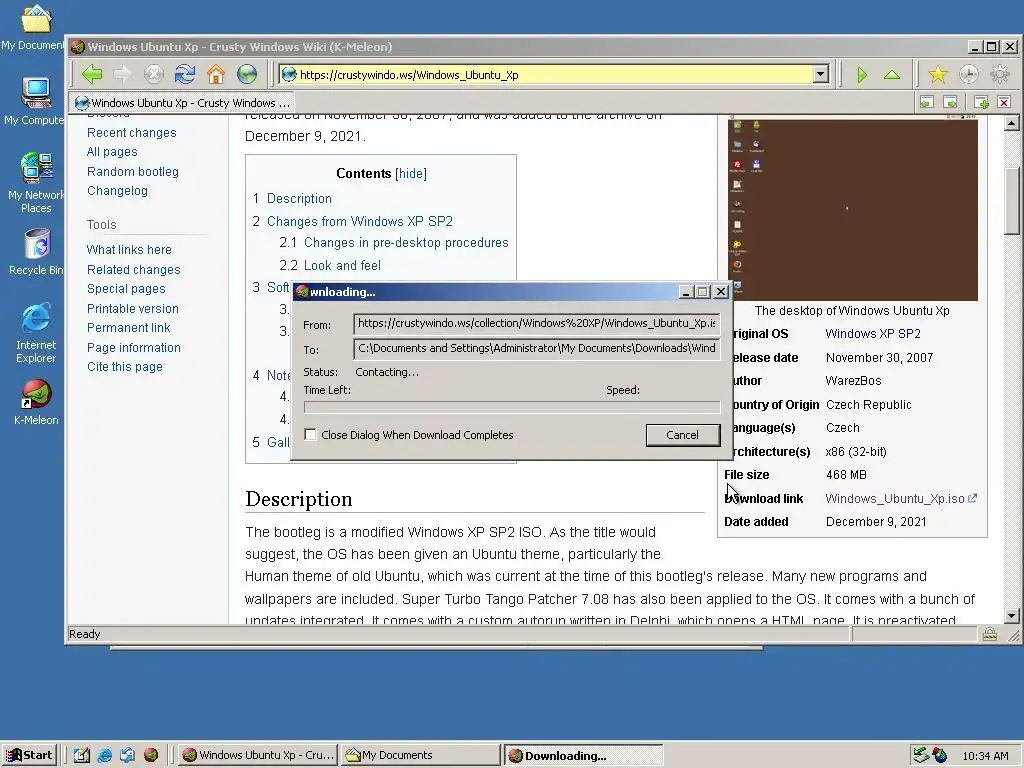Click K-Meleon quick launch icon
This screenshot has height=768, width=1024.
pos(150,755)
